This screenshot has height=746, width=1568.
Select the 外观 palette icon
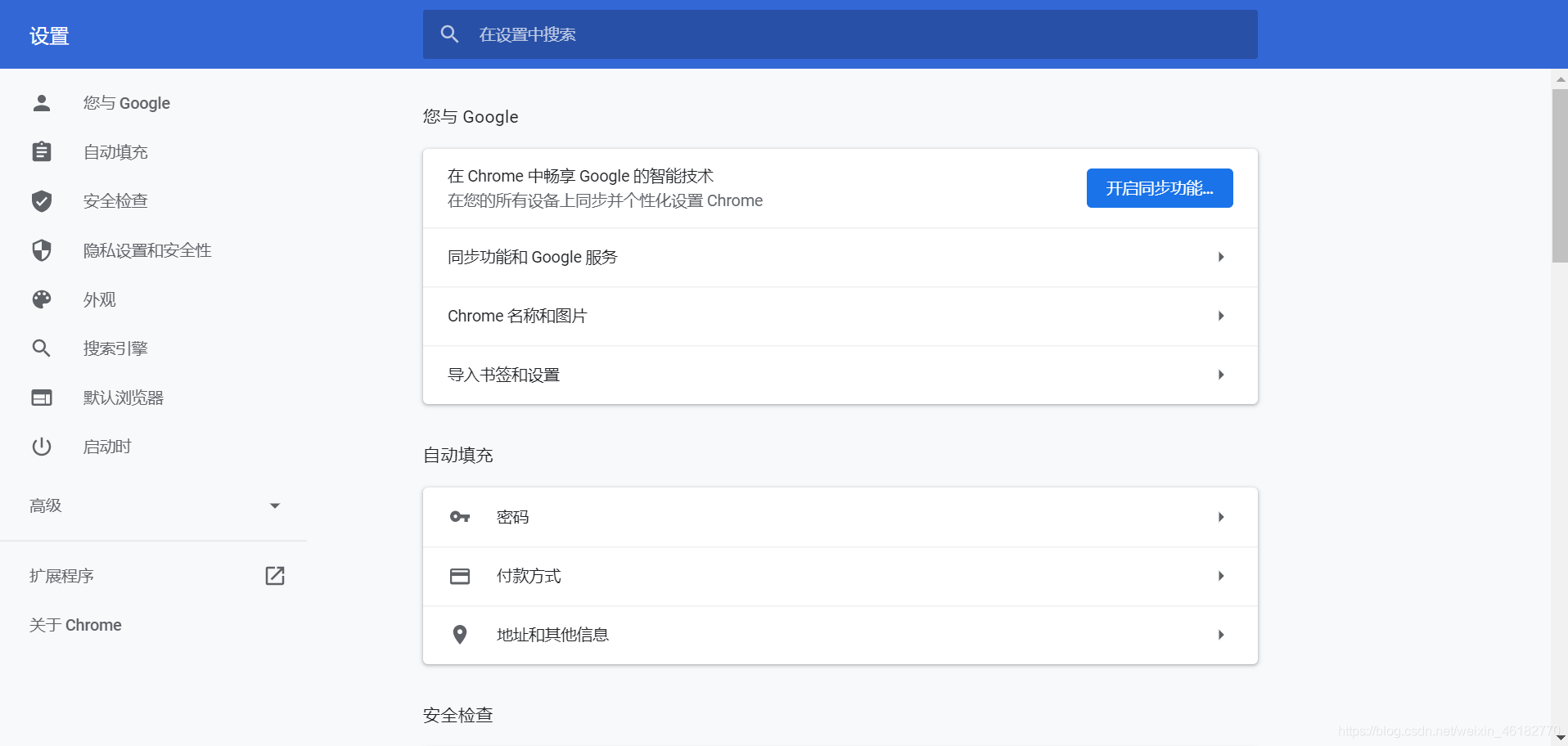[x=41, y=299]
